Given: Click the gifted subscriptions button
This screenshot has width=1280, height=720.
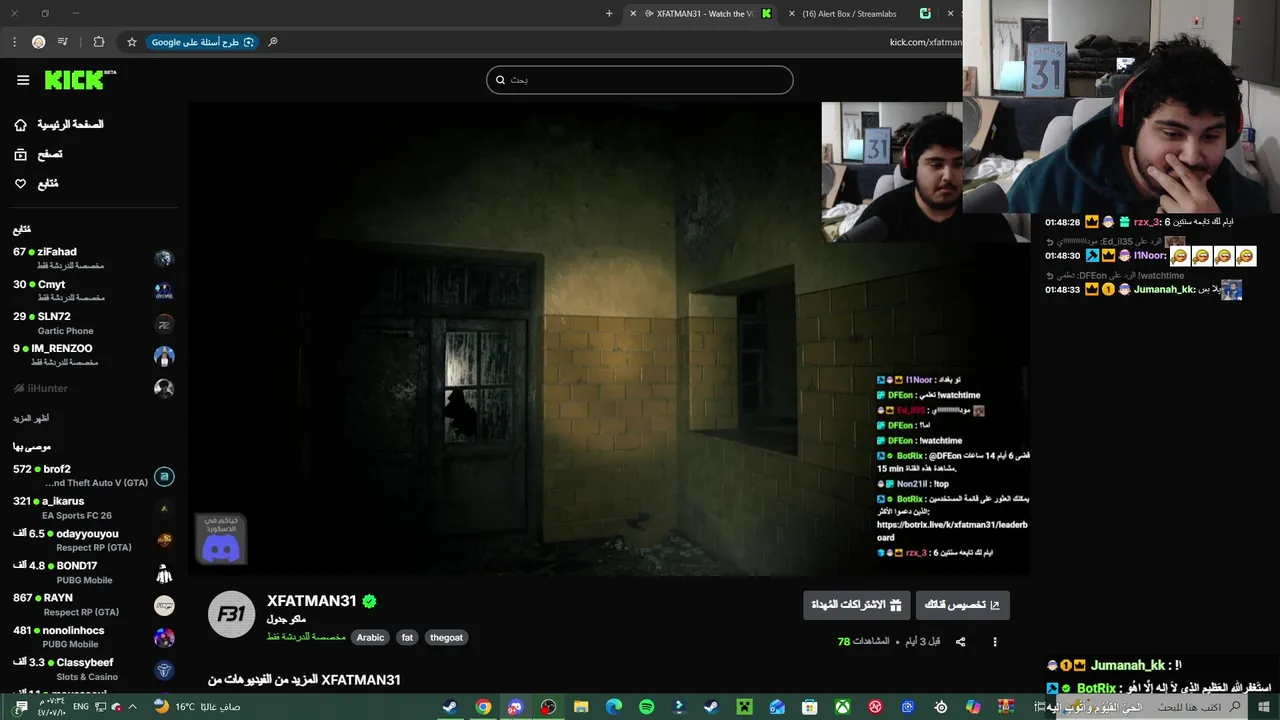Looking at the screenshot, I should [x=856, y=605].
